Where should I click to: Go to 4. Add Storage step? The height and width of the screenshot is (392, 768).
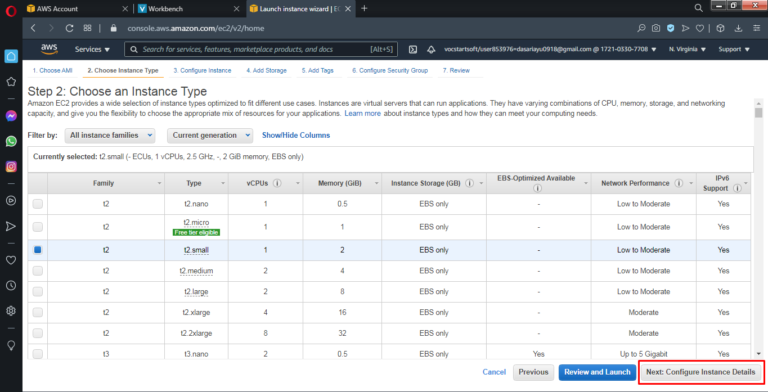pos(266,71)
